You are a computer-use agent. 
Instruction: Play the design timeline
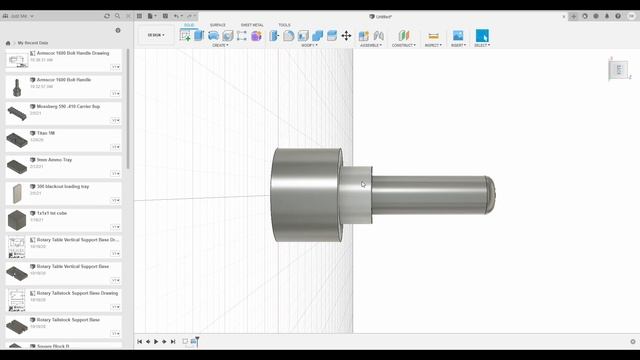156,342
